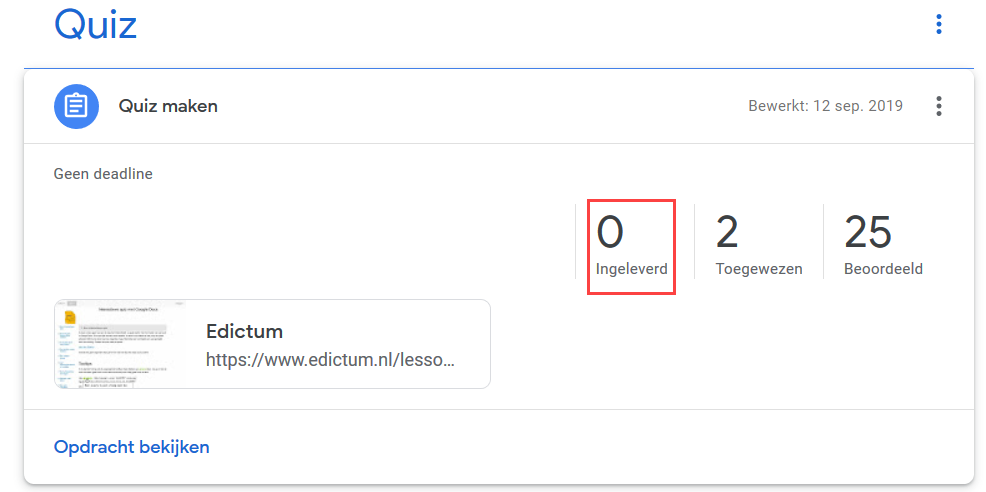The height and width of the screenshot is (492, 986).
Task: Click the number 25 above Beoordeeld
Action: click(868, 232)
